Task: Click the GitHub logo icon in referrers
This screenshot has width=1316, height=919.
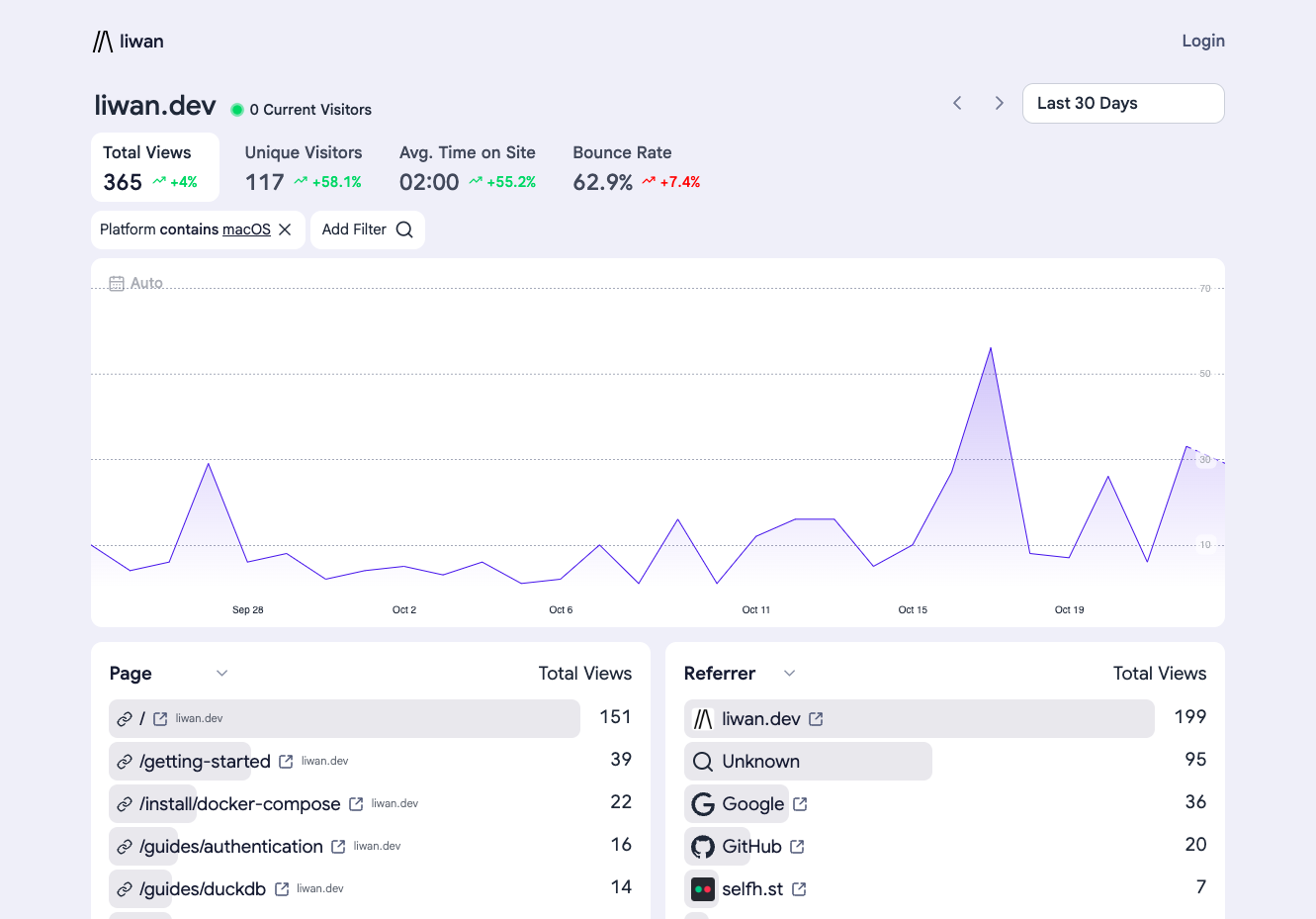Action: point(703,847)
